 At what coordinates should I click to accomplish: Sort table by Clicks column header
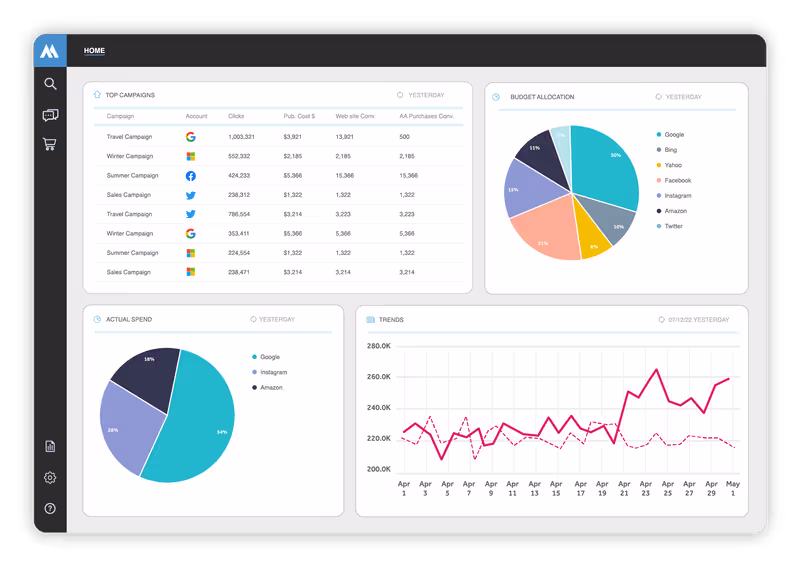point(236,117)
